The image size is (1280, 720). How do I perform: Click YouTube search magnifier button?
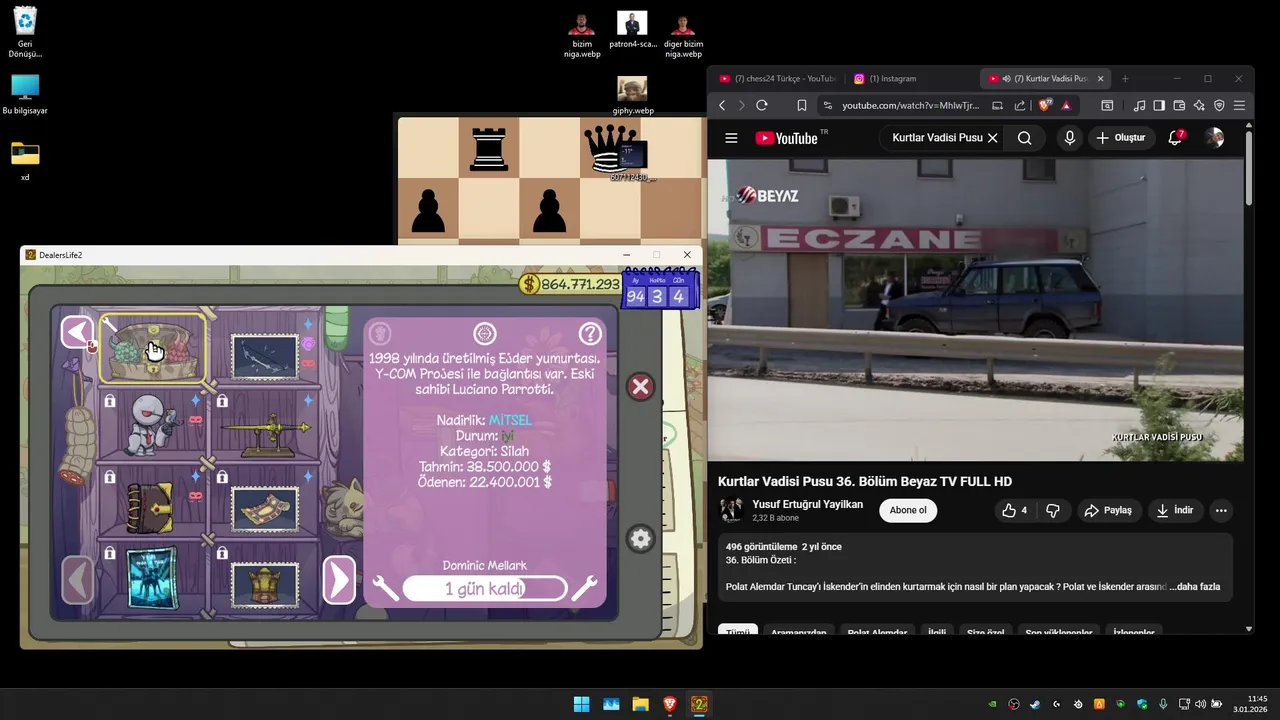(x=1024, y=138)
